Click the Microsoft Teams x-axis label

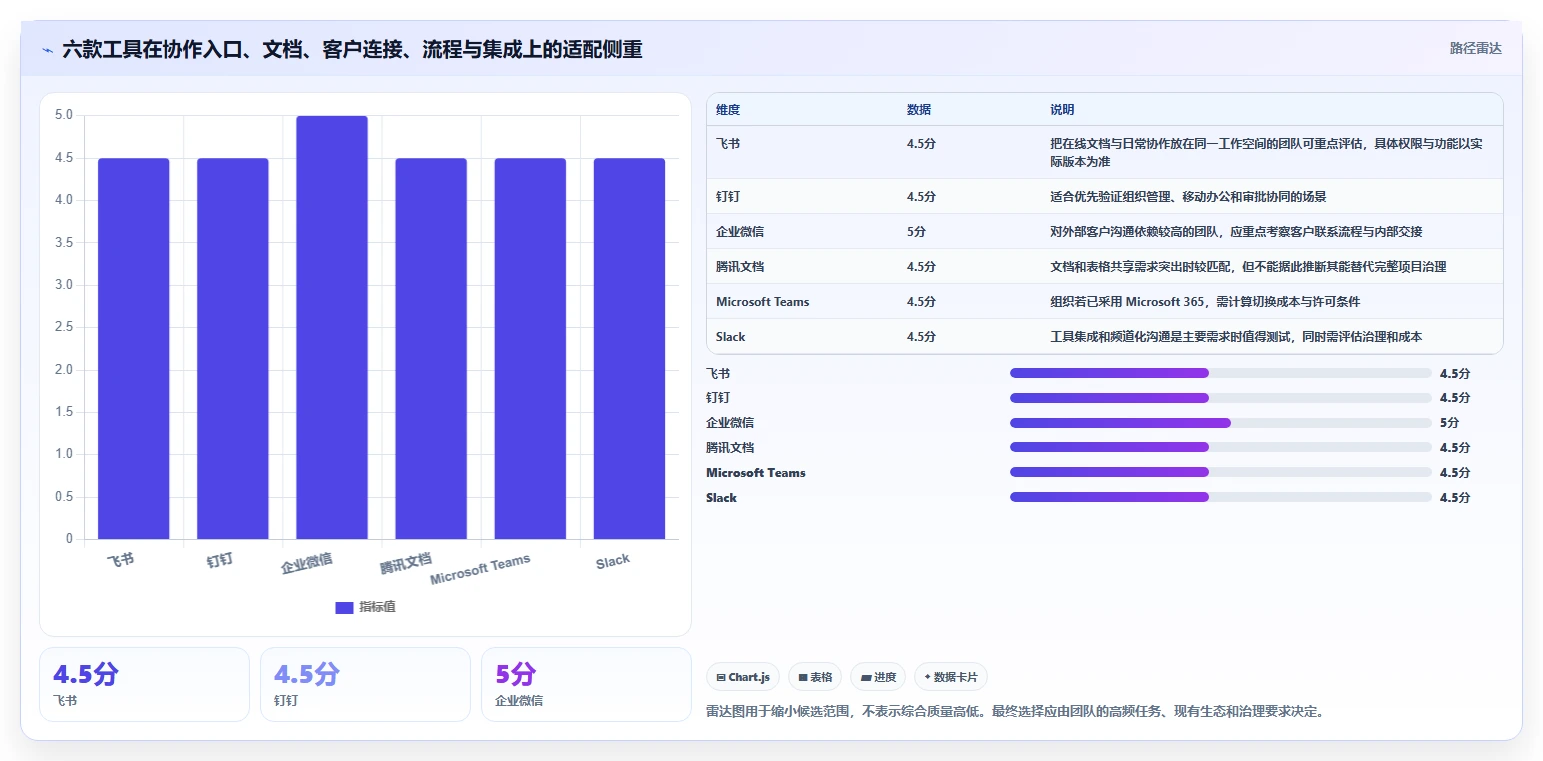tap(480, 570)
